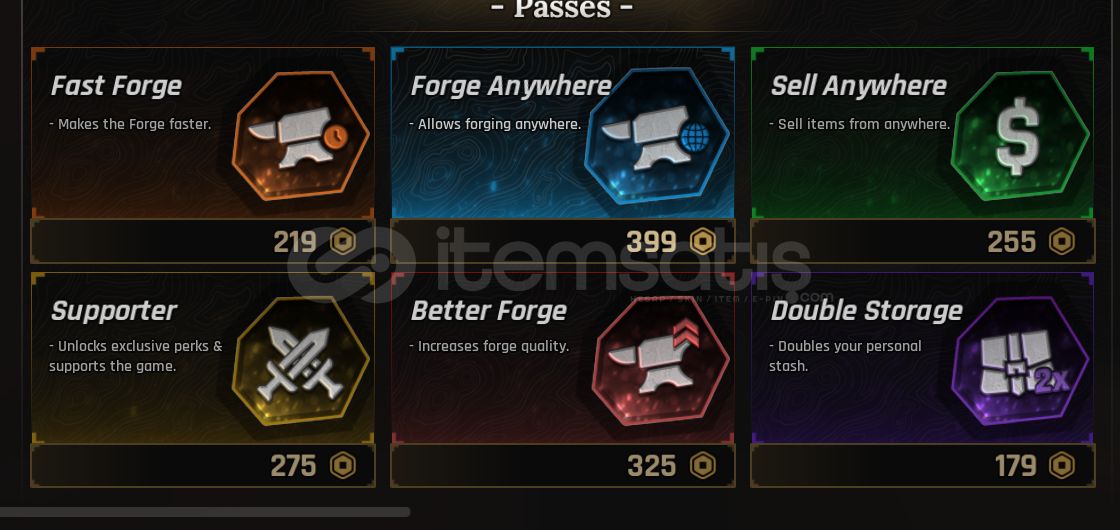Buy Sell Anywhere pass for 255
1120x530 pixels.
tap(923, 241)
